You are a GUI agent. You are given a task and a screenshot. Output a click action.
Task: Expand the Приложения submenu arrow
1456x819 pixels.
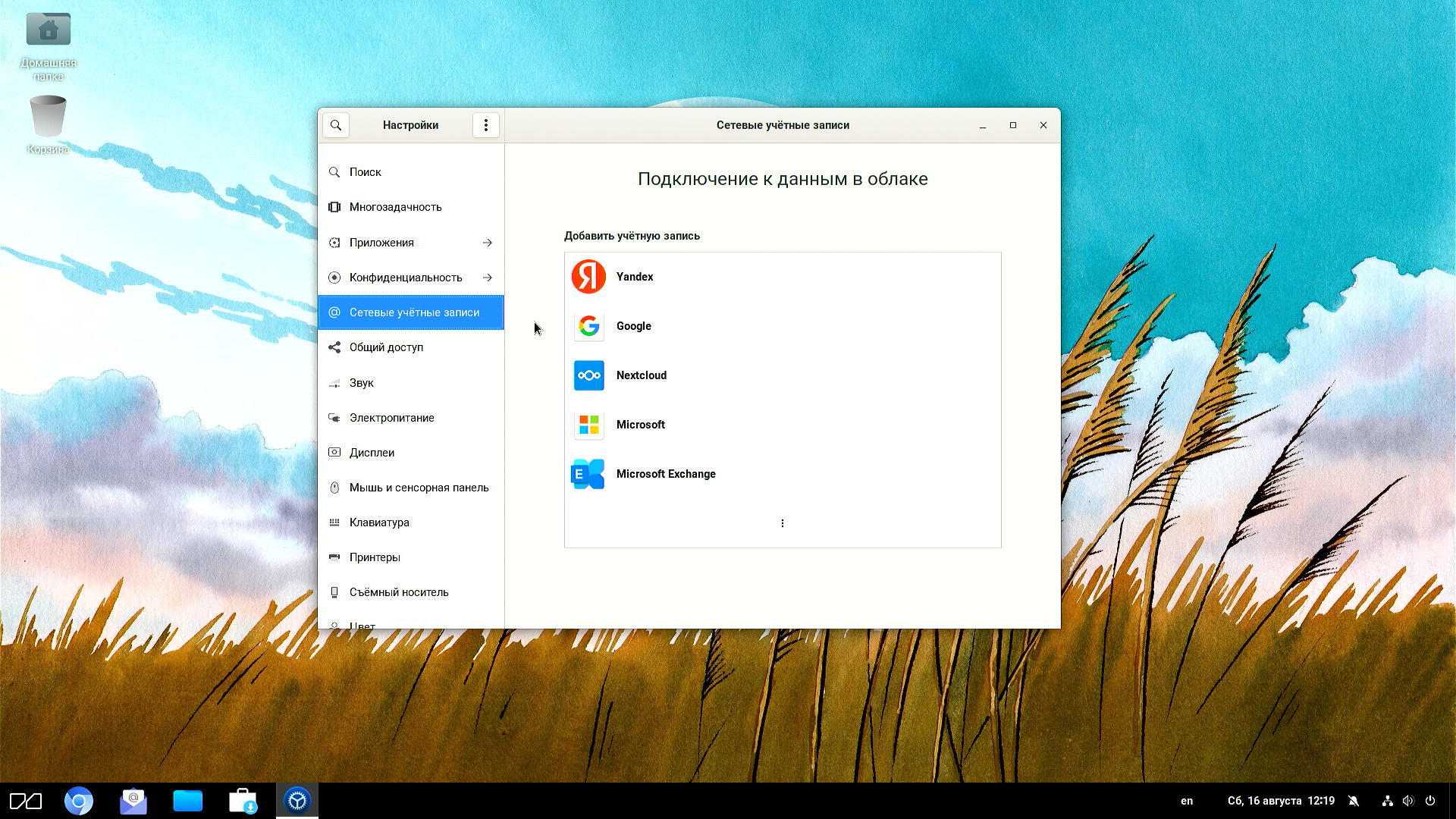point(488,243)
